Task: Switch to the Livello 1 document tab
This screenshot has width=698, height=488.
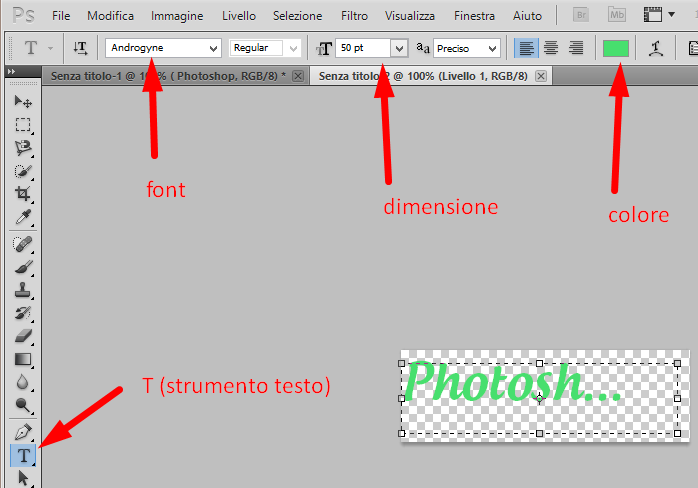Action: pos(423,76)
